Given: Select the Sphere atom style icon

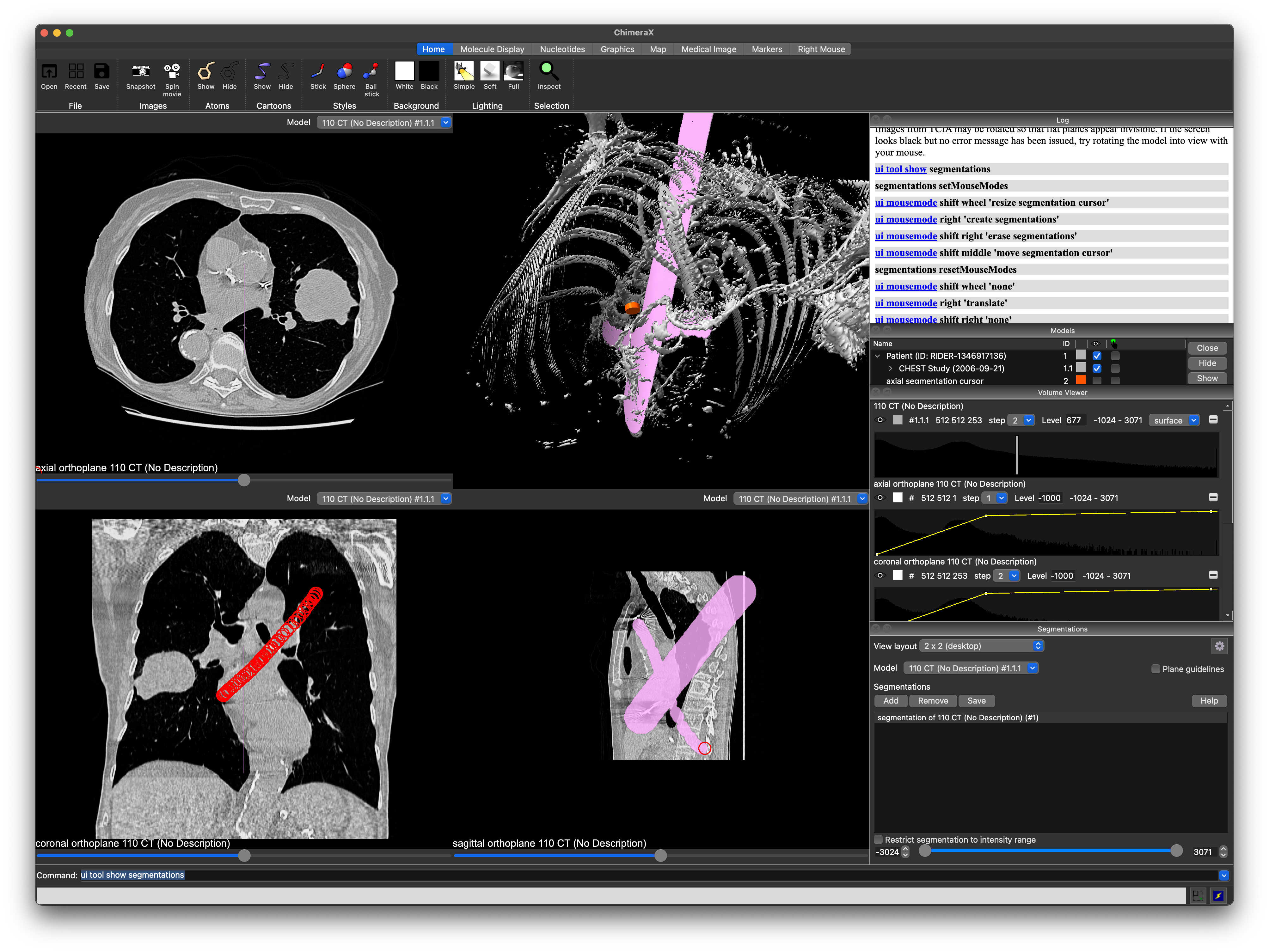Looking at the screenshot, I should click(x=344, y=72).
